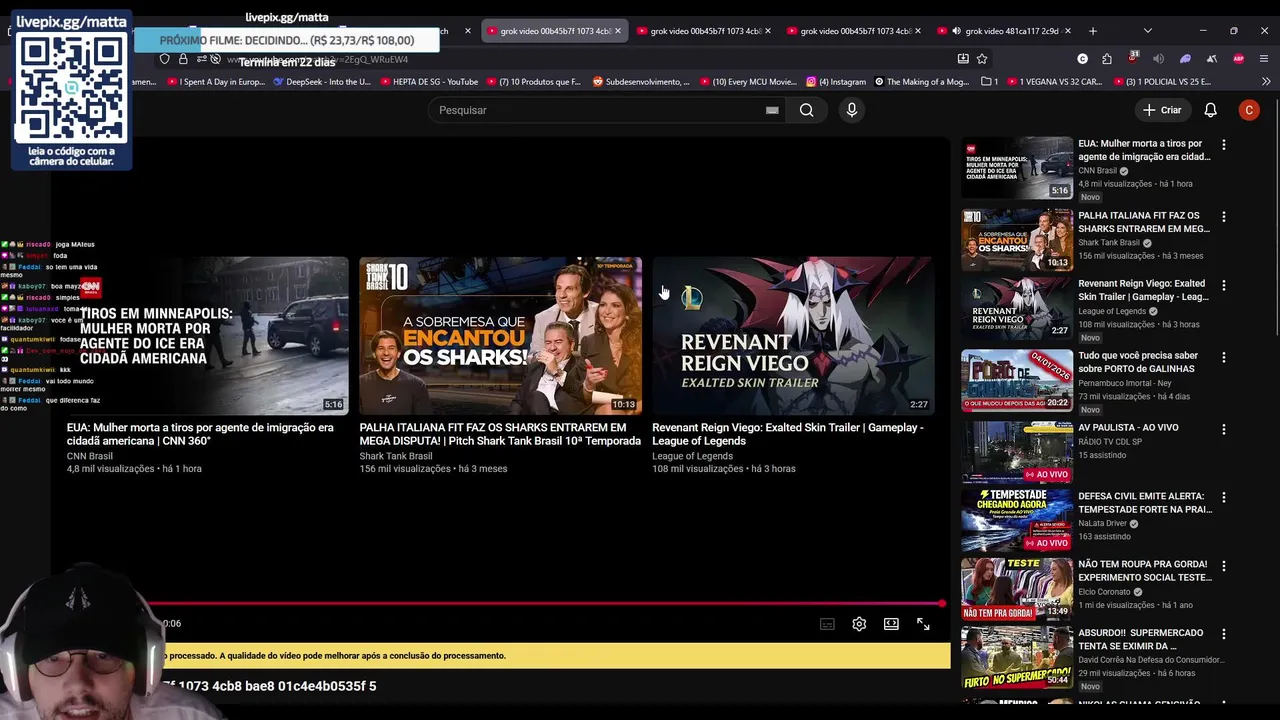Switch to the grok video 481ca117 tab

coord(1005,31)
